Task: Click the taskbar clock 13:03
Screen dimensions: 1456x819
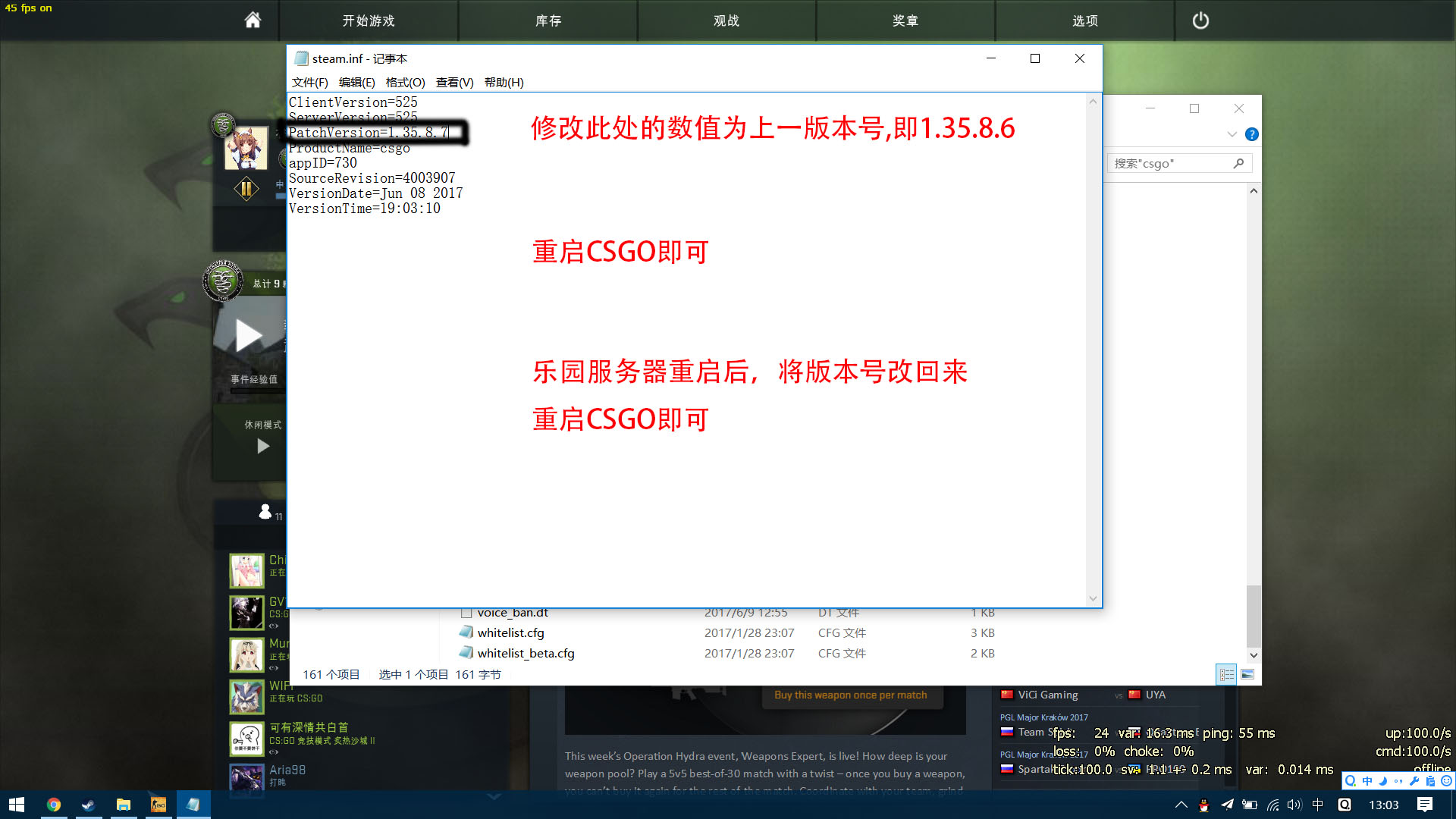Action: coord(1384,805)
